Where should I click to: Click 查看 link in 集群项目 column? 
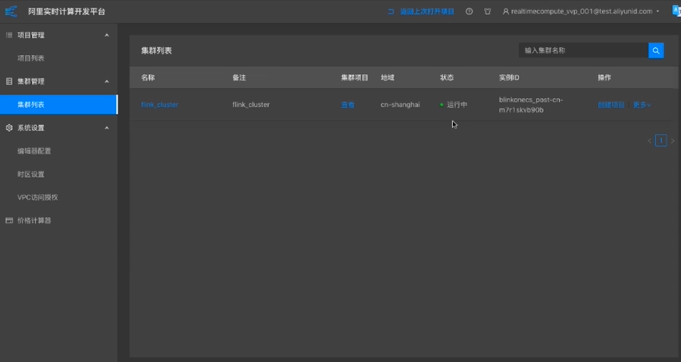tap(348, 105)
